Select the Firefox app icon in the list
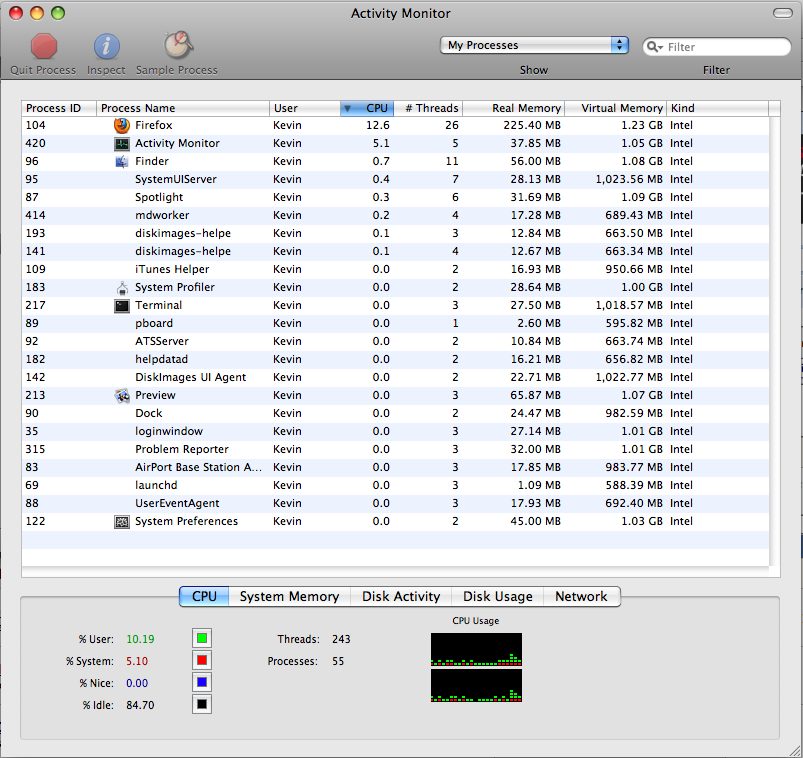Viewport: 803px width, 758px height. coord(122,125)
